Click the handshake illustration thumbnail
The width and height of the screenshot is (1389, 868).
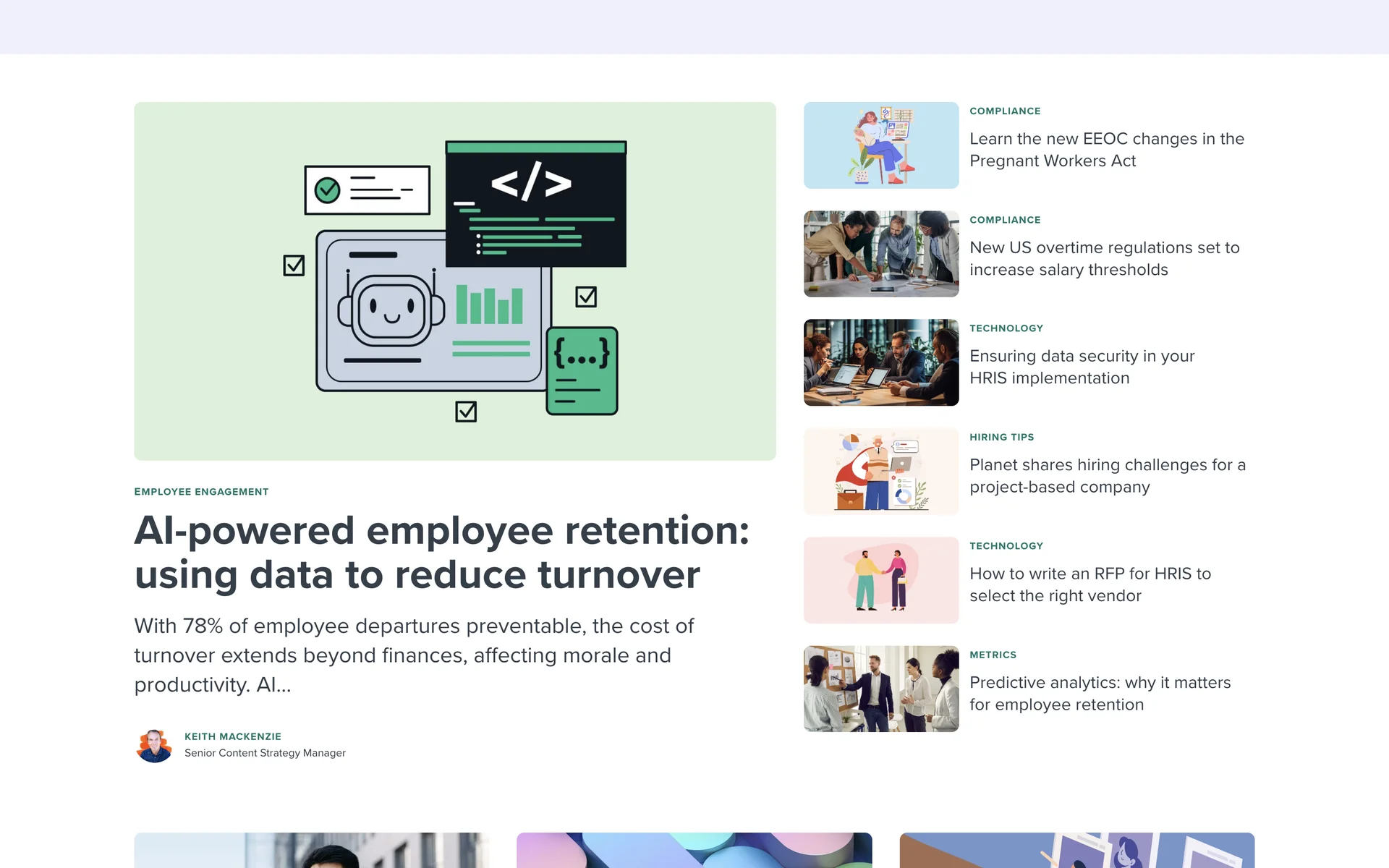tap(880, 580)
